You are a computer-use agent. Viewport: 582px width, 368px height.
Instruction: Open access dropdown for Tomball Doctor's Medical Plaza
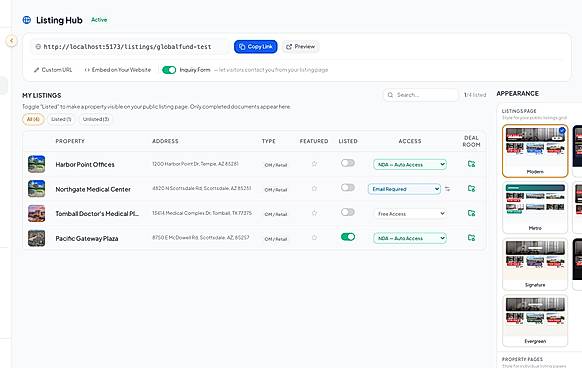[x=410, y=214]
